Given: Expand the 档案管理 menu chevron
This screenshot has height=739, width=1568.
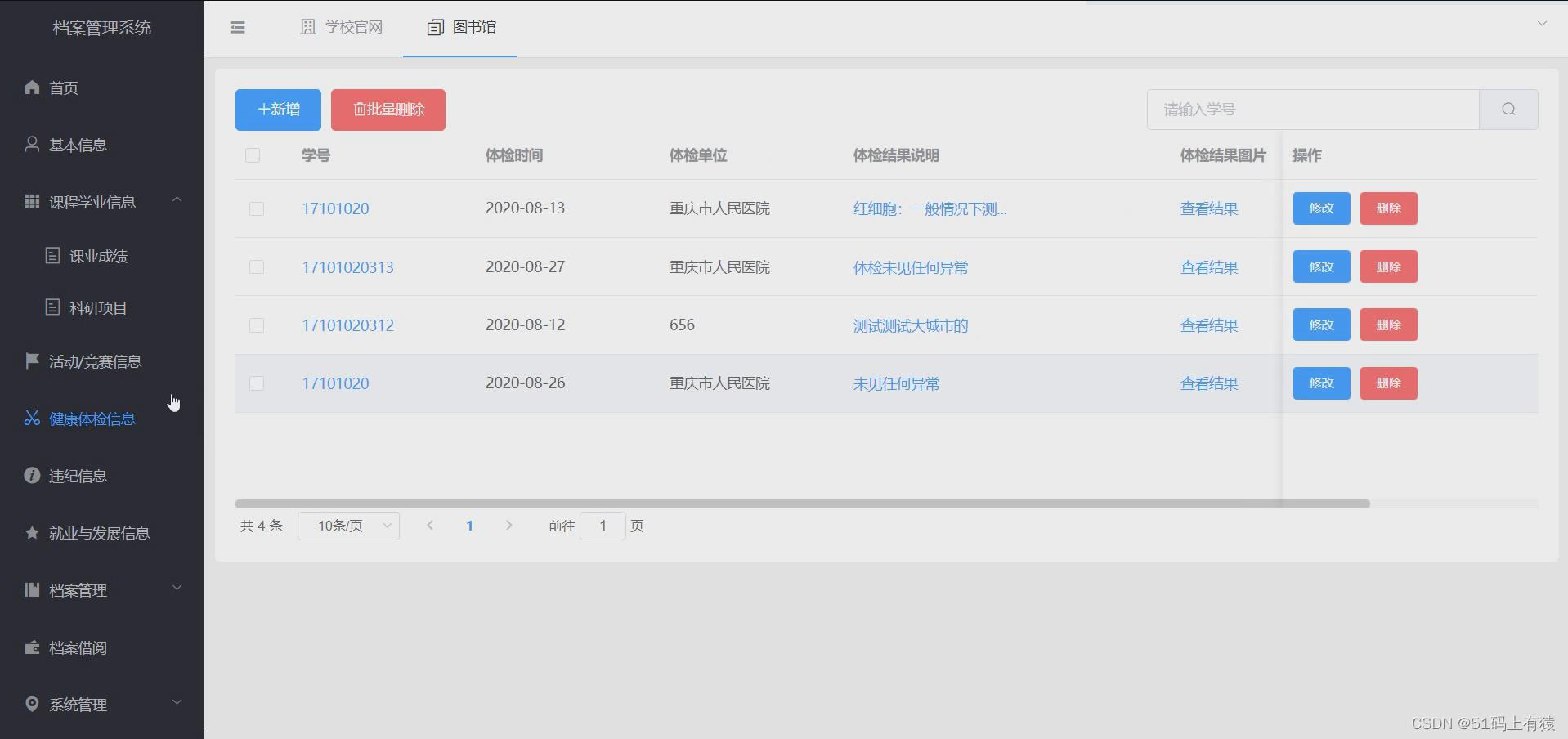Looking at the screenshot, I should [x=177, y=589].
